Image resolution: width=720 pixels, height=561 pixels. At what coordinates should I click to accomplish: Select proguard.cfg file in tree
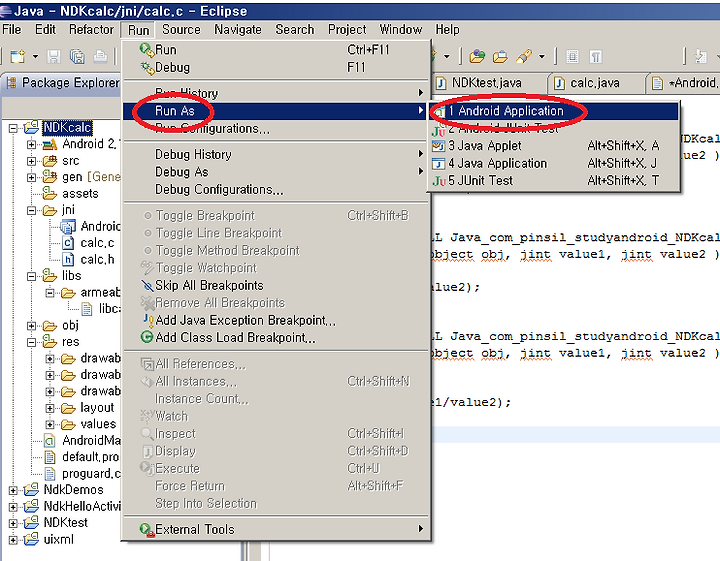tap(83, 473)
